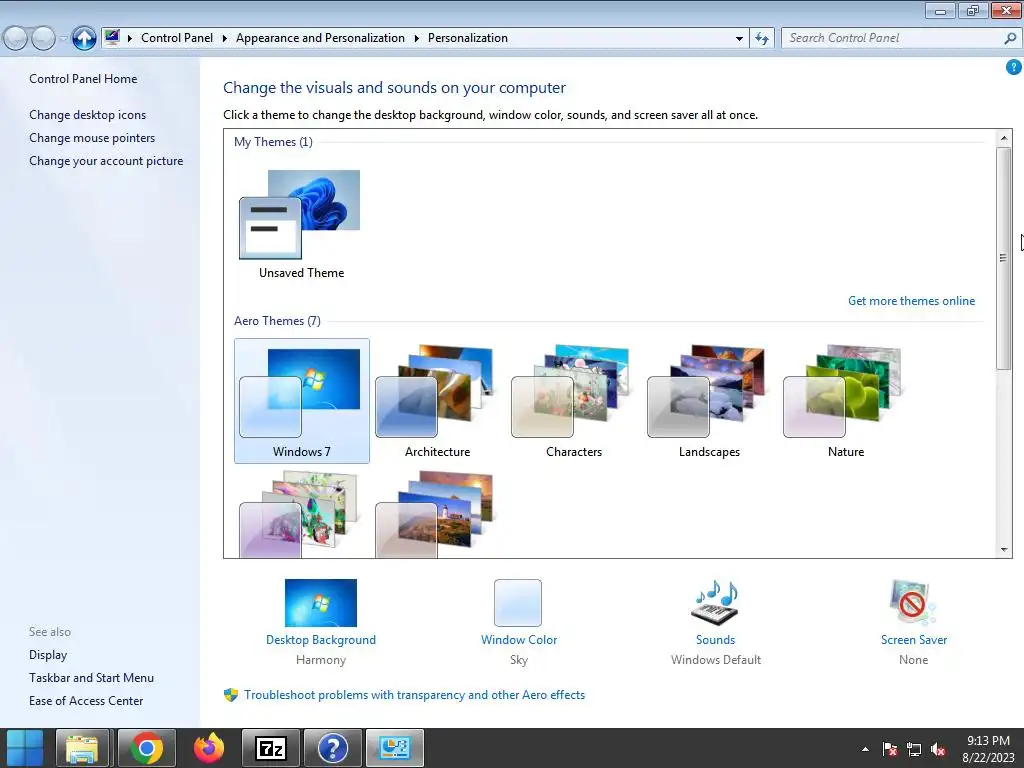
Task: Open Change desktop icons link
Action: pos(88,115)
